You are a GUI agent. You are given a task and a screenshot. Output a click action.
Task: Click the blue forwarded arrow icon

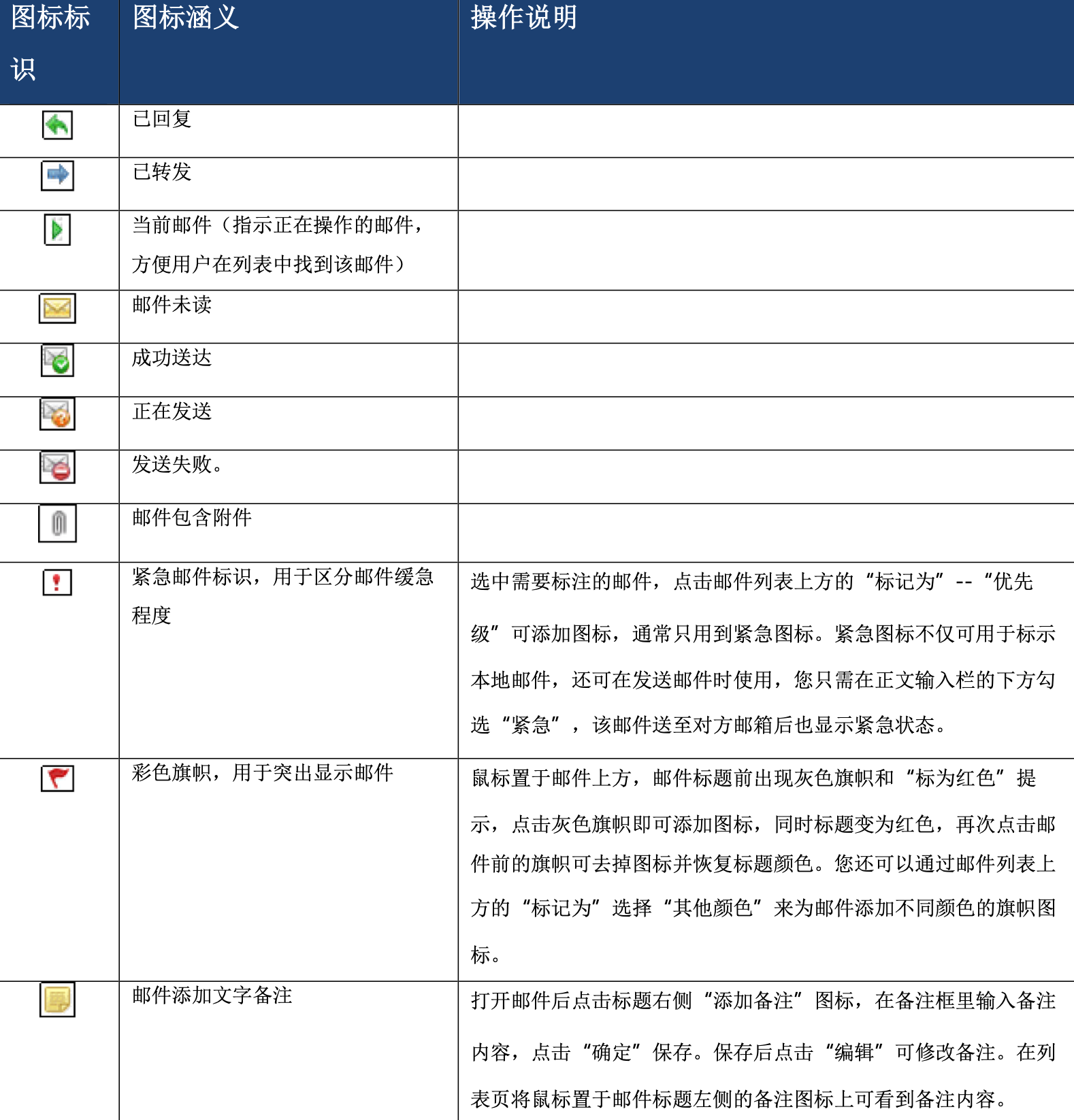57,176
